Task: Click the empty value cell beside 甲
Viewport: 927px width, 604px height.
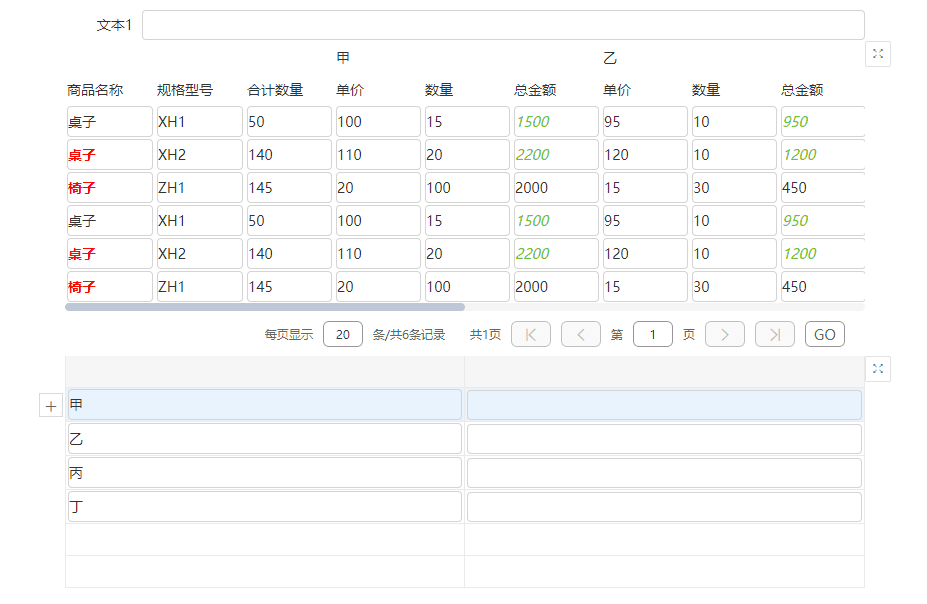Action: pos(665,405)
